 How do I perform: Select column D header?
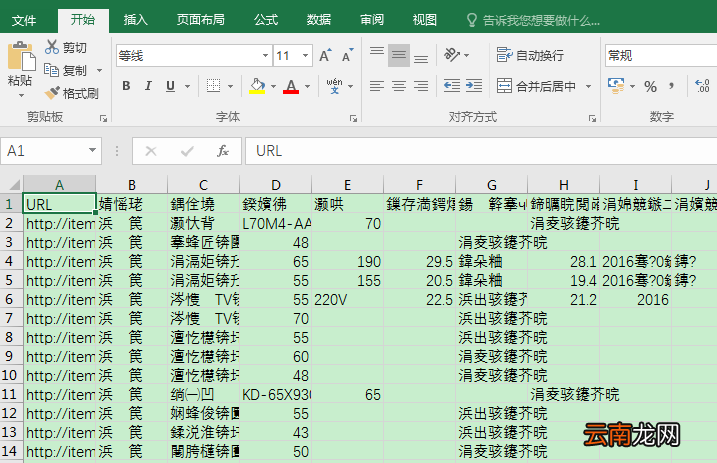point(276,185)
